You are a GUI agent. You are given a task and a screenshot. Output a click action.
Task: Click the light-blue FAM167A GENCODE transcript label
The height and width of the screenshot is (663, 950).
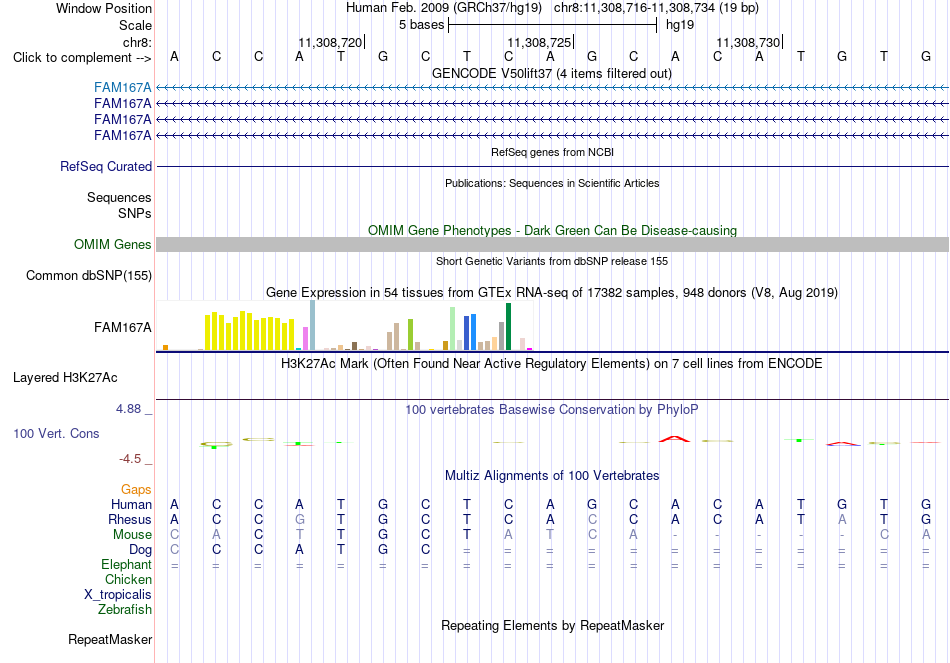(x=122, y=88)
